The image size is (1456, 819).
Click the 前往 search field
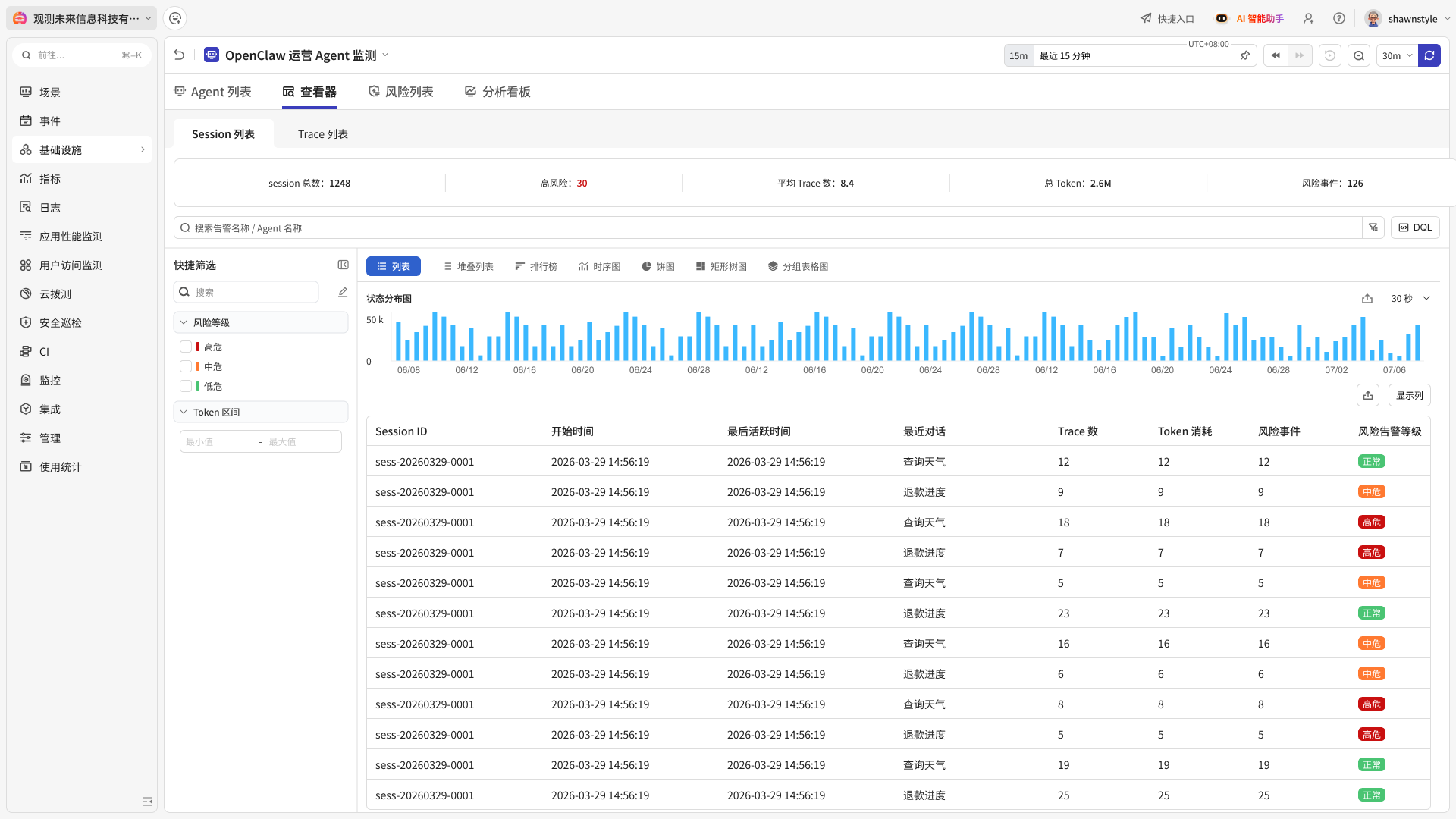click(82, 55)
